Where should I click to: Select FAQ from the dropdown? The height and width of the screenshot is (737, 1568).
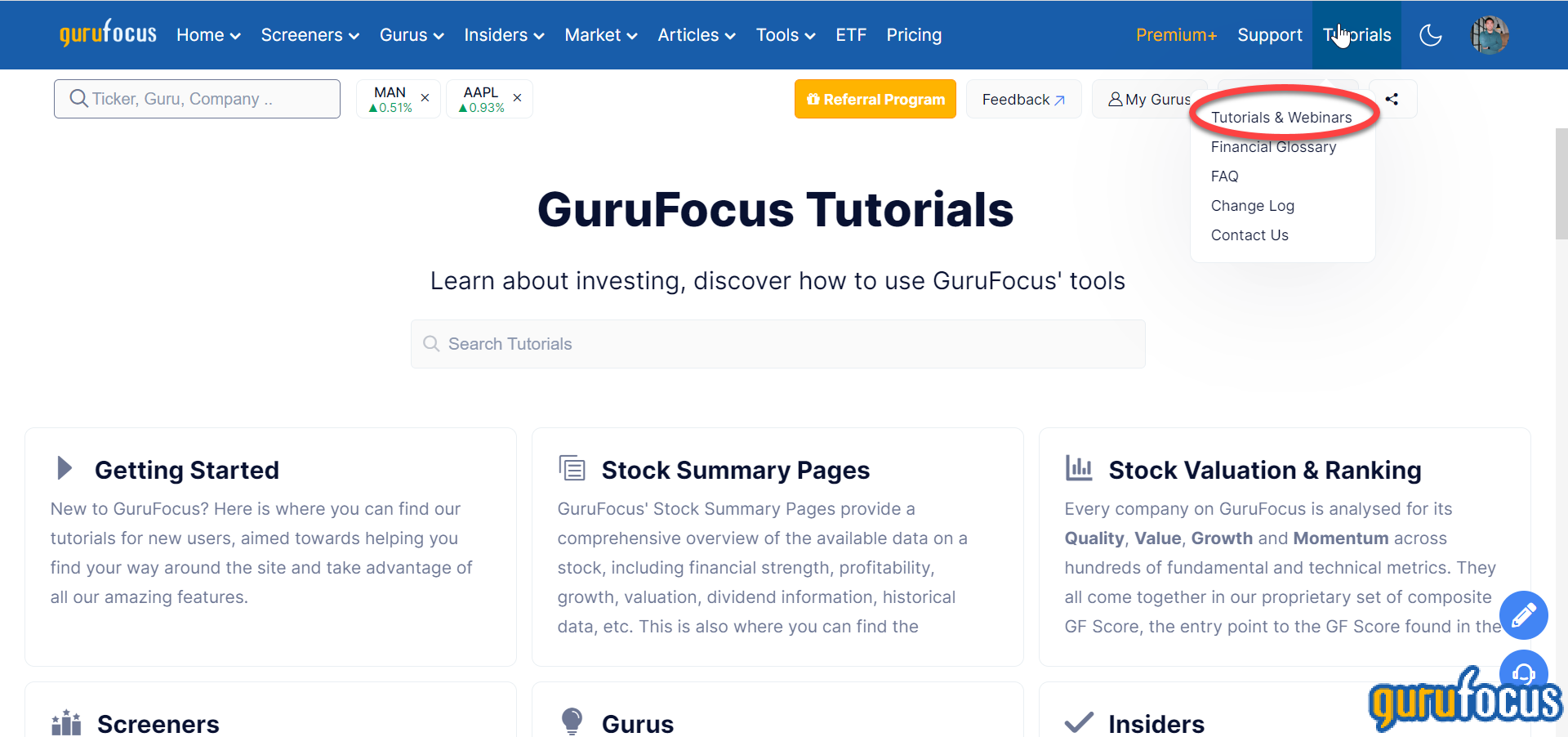(1225, 176)
